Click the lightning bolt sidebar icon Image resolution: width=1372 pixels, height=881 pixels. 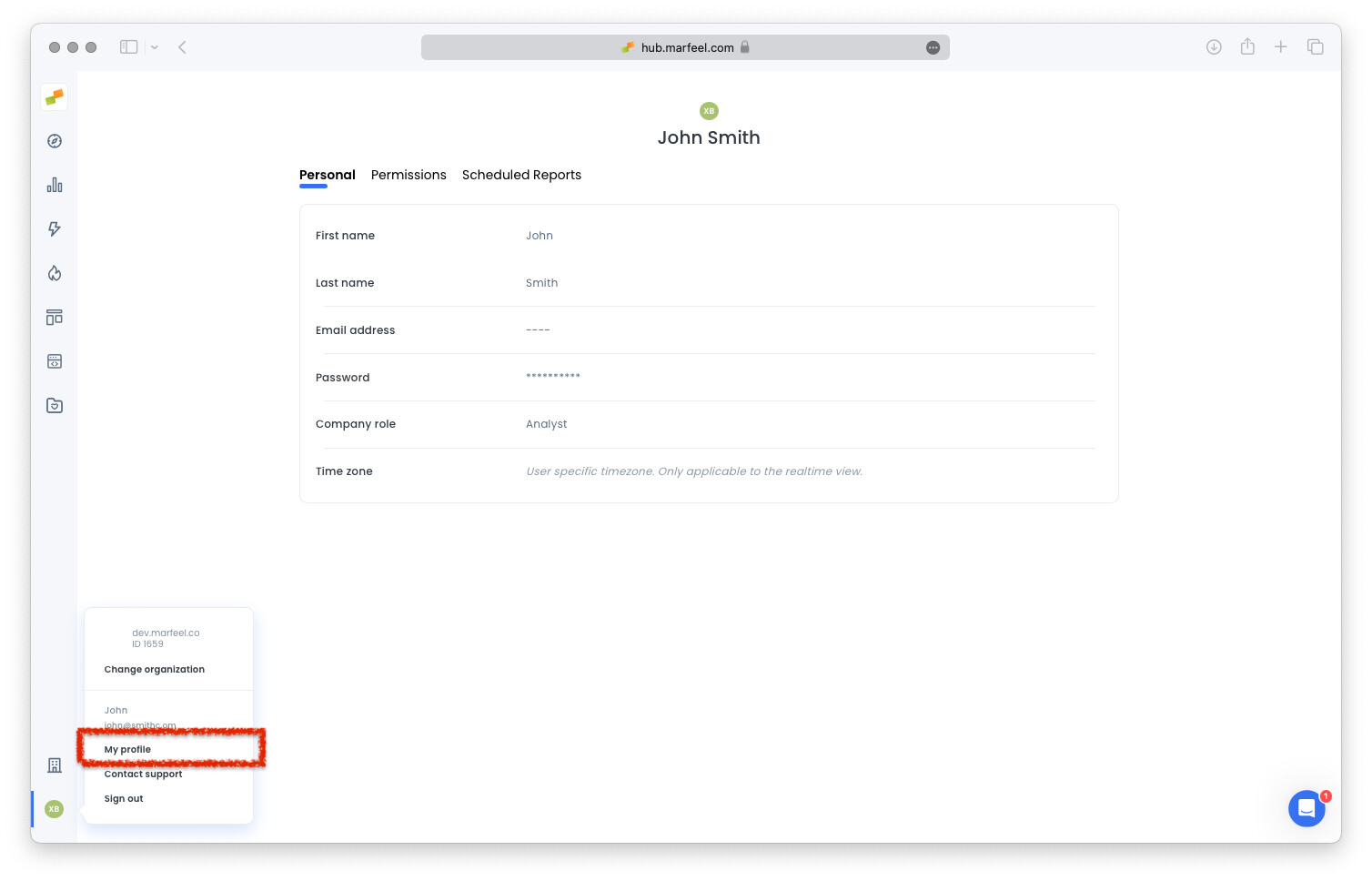point(54,229)
